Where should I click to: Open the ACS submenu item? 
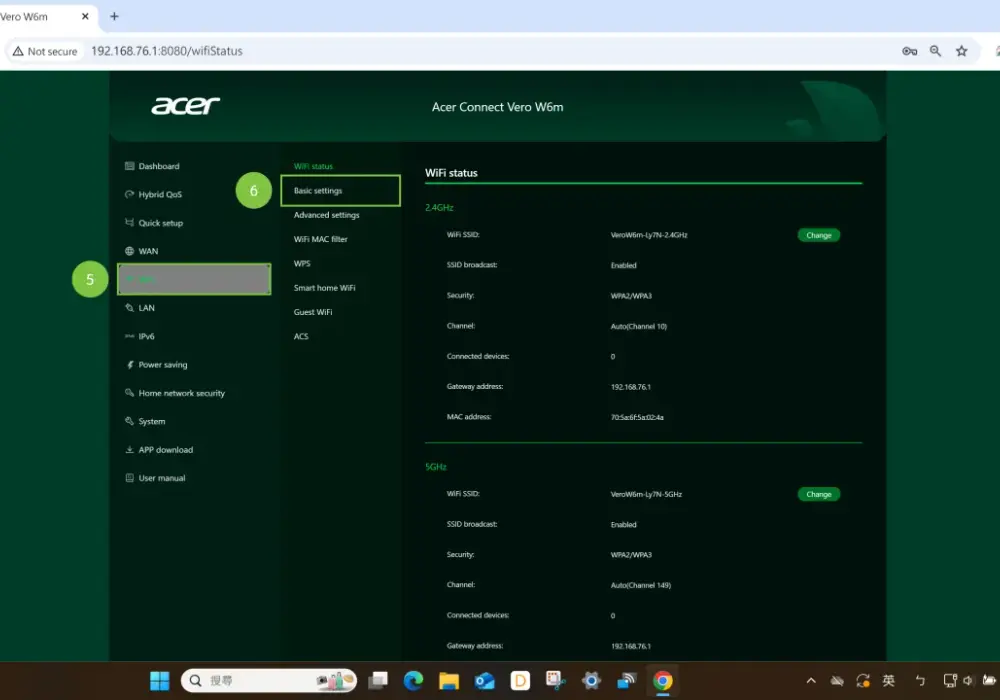tap(301, 336)
